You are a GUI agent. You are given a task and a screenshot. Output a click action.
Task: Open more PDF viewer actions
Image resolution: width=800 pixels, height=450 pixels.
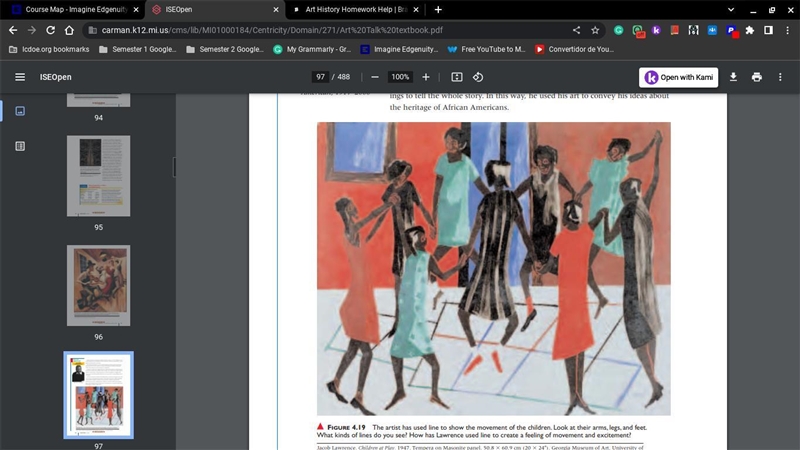click(780, 77)
